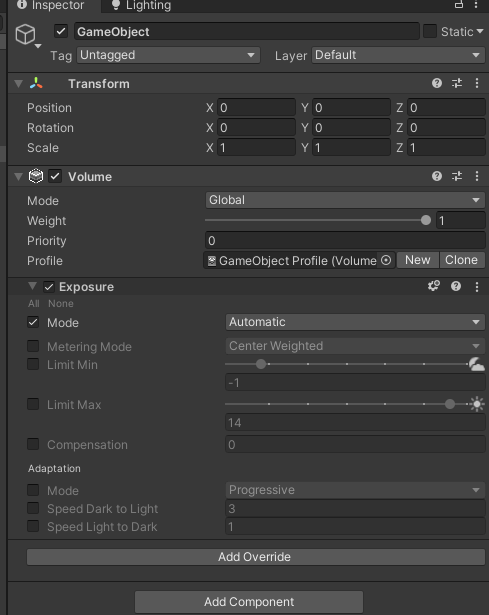
Task: Open Transform presets slider icon
Action: 457,83
